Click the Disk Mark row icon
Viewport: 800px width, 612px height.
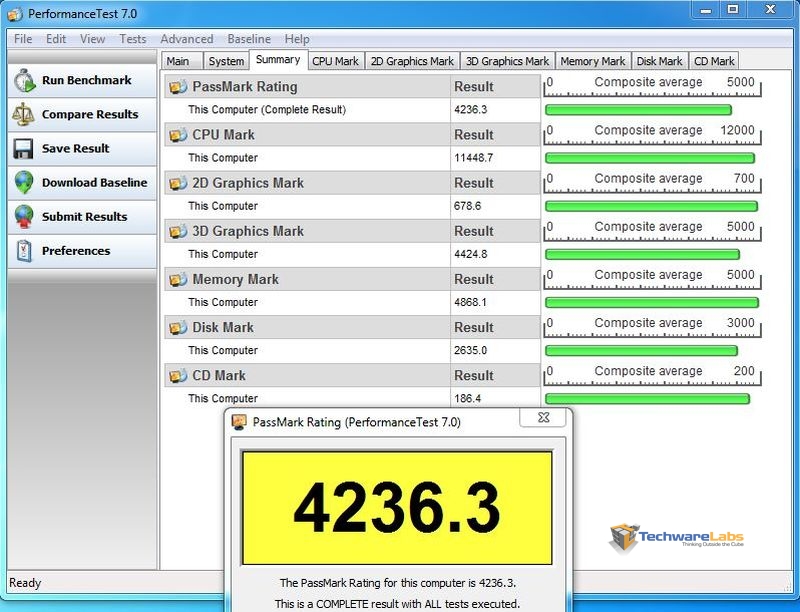click(x=178, y=327)
